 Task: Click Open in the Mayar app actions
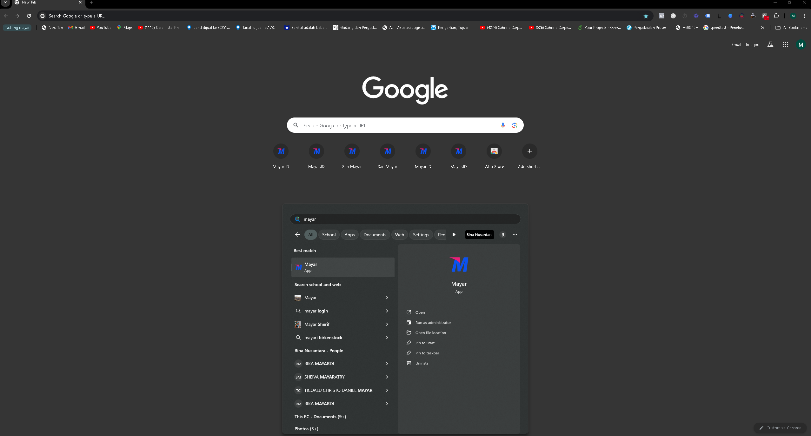(416, 312)
